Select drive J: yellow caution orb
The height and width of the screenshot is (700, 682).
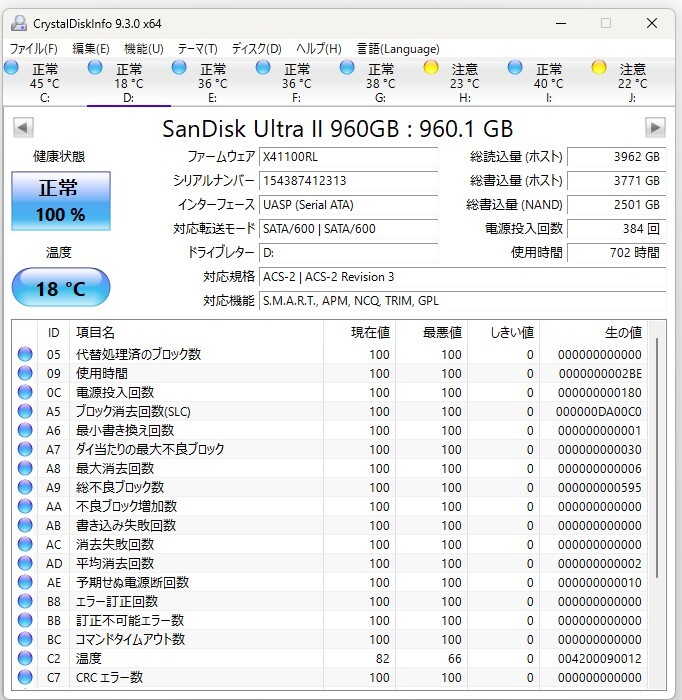599,68
